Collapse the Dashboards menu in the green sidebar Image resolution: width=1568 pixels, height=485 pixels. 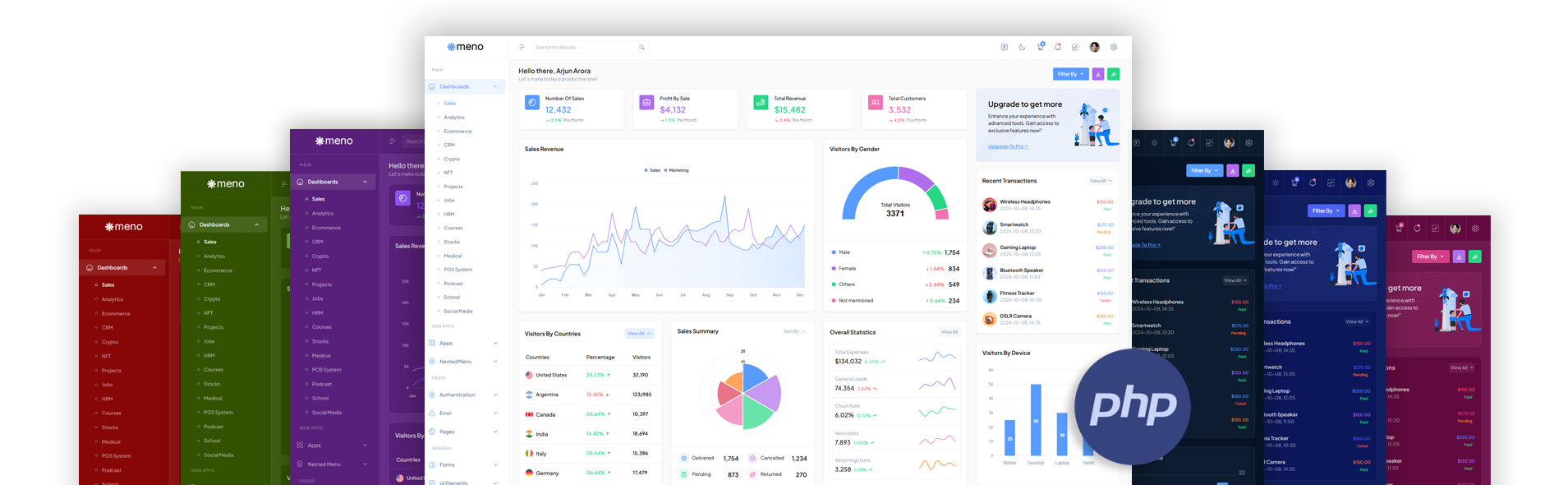[x=256, y=224]
